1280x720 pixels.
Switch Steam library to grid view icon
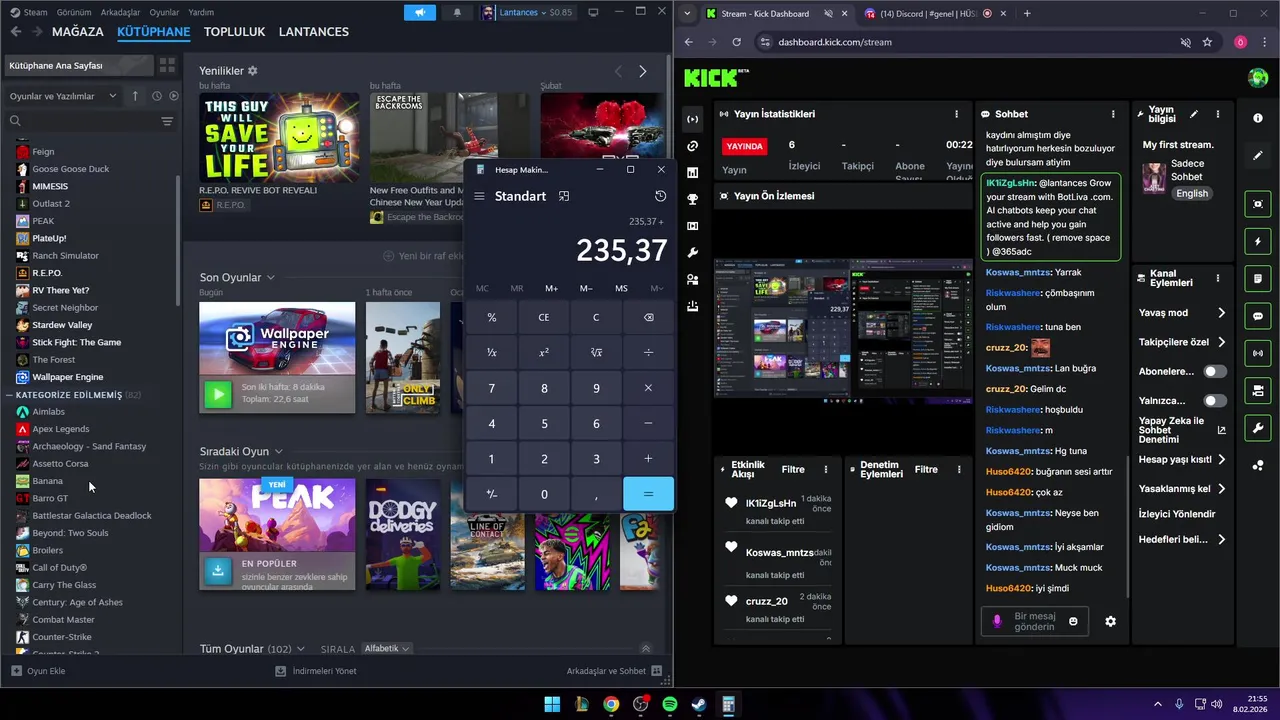tap(167, 65)
